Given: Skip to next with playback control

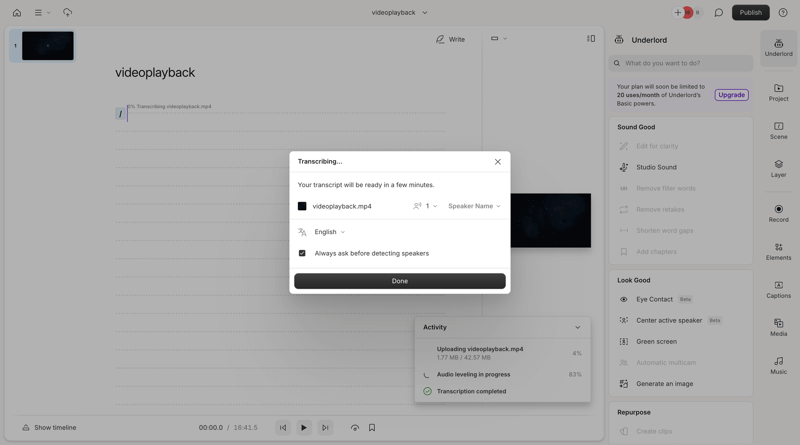Looking at the screenshot, I should click(x=325, y=428).
